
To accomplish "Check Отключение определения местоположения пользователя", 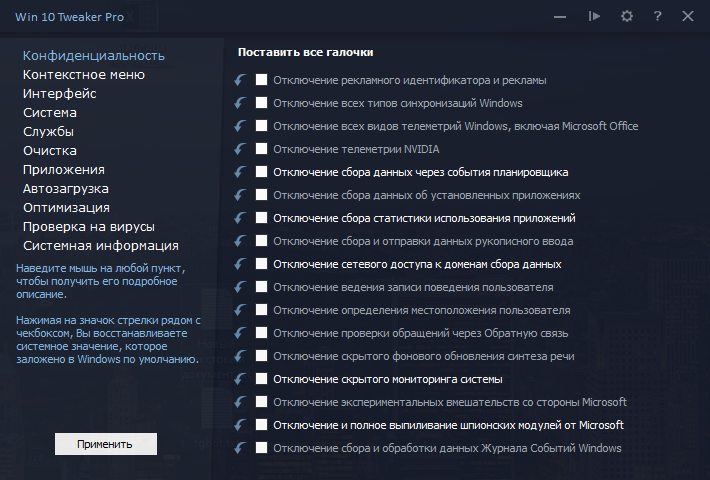I will coord(261,310).
